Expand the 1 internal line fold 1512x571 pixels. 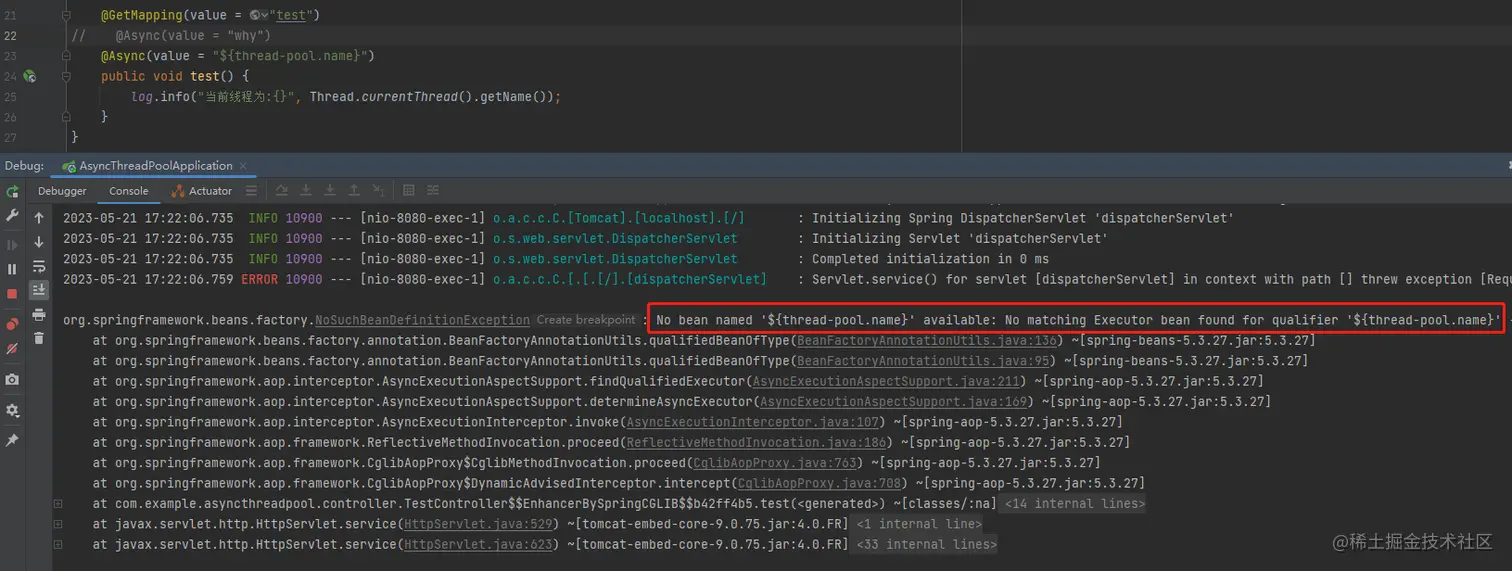tap(918, 524)
